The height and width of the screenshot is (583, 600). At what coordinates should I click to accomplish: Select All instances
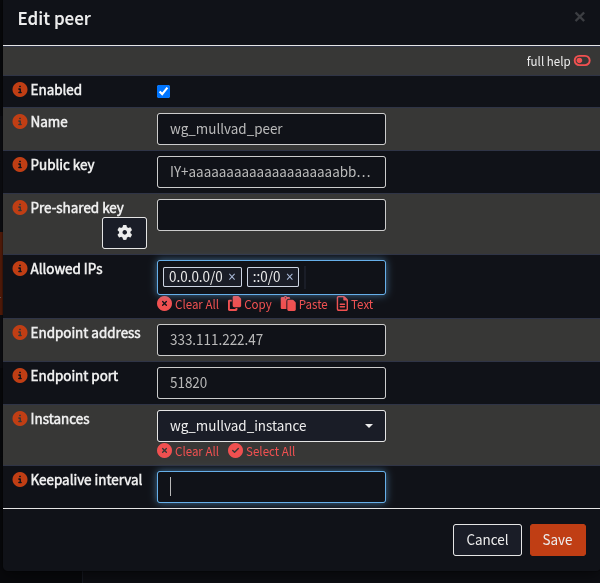[262, 451]
